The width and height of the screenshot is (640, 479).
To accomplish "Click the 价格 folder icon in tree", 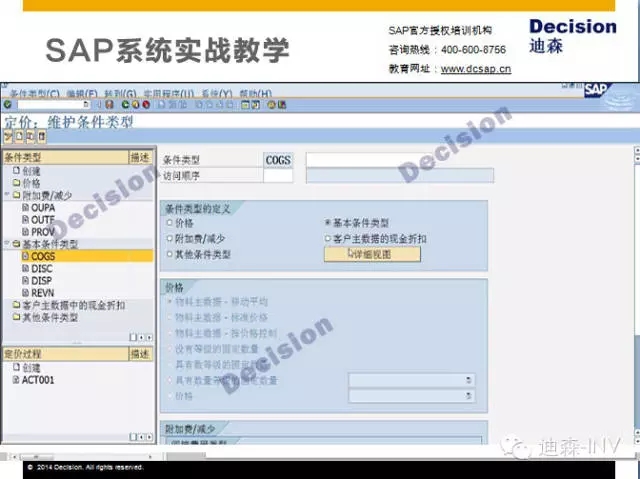I will pos(16,183).
